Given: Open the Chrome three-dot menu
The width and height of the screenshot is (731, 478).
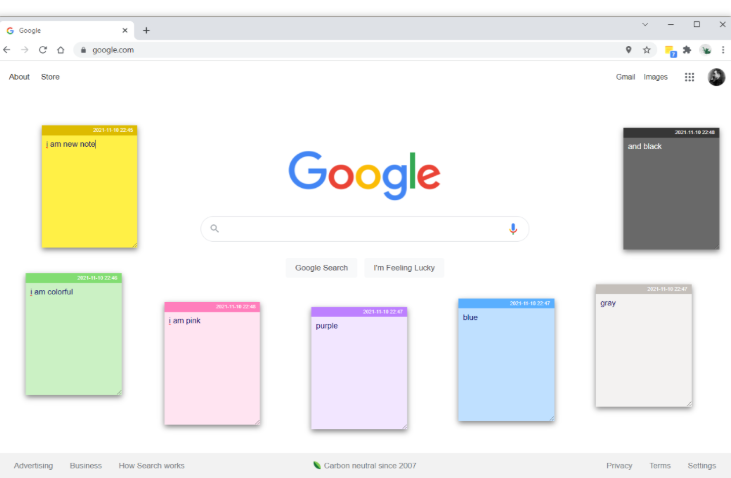Looking at the screenshot, I should (723, 50).
